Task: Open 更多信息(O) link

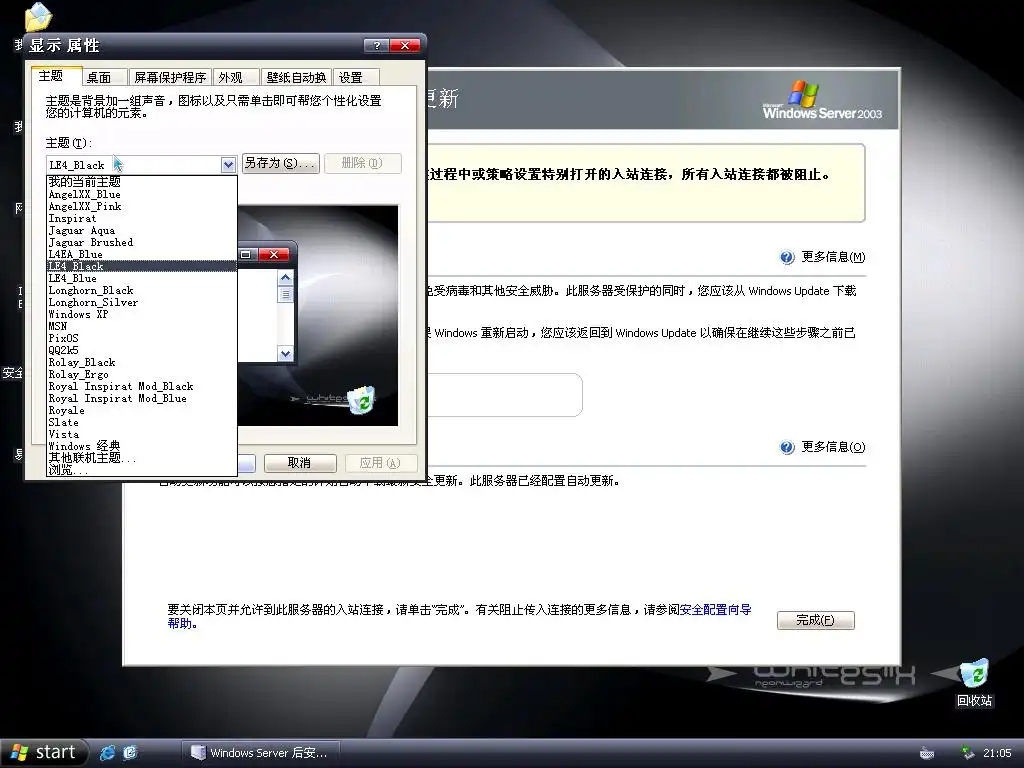Action: (833, 447)
